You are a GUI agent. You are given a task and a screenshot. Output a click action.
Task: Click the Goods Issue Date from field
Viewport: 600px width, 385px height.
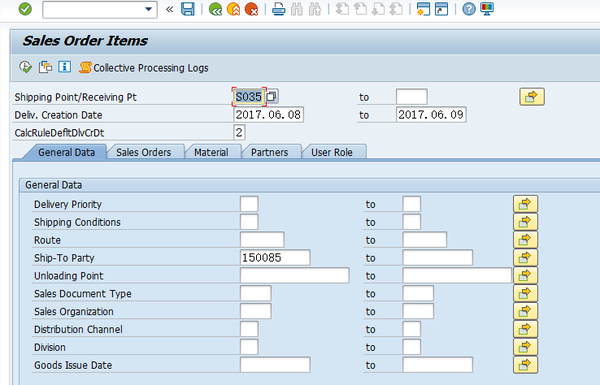275,365
